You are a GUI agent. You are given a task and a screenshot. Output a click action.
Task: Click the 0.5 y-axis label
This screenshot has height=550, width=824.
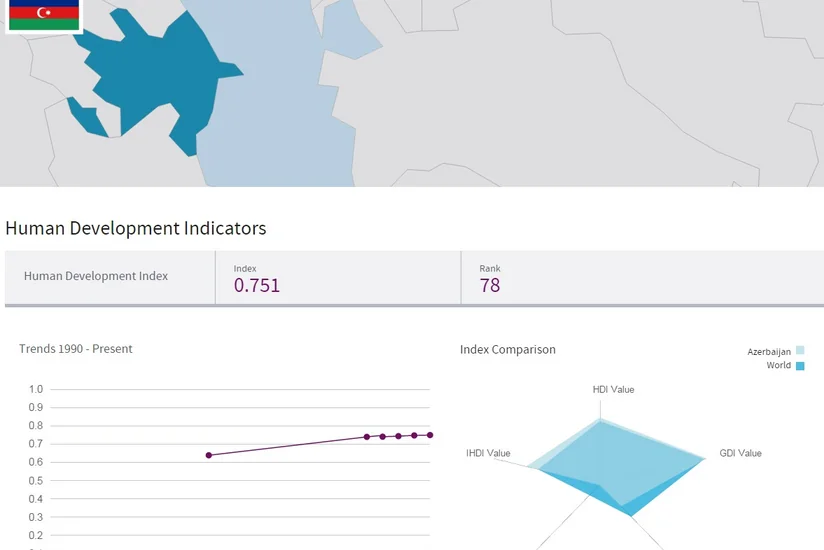tap(36, 481)
